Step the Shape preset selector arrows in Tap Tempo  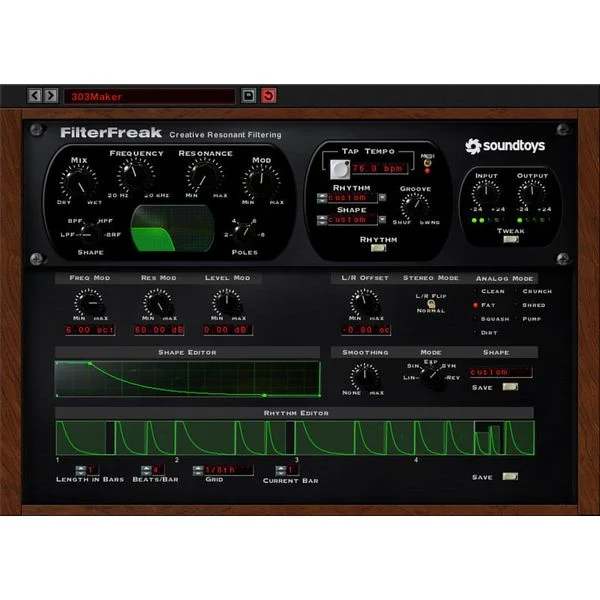tap(322, 220)
